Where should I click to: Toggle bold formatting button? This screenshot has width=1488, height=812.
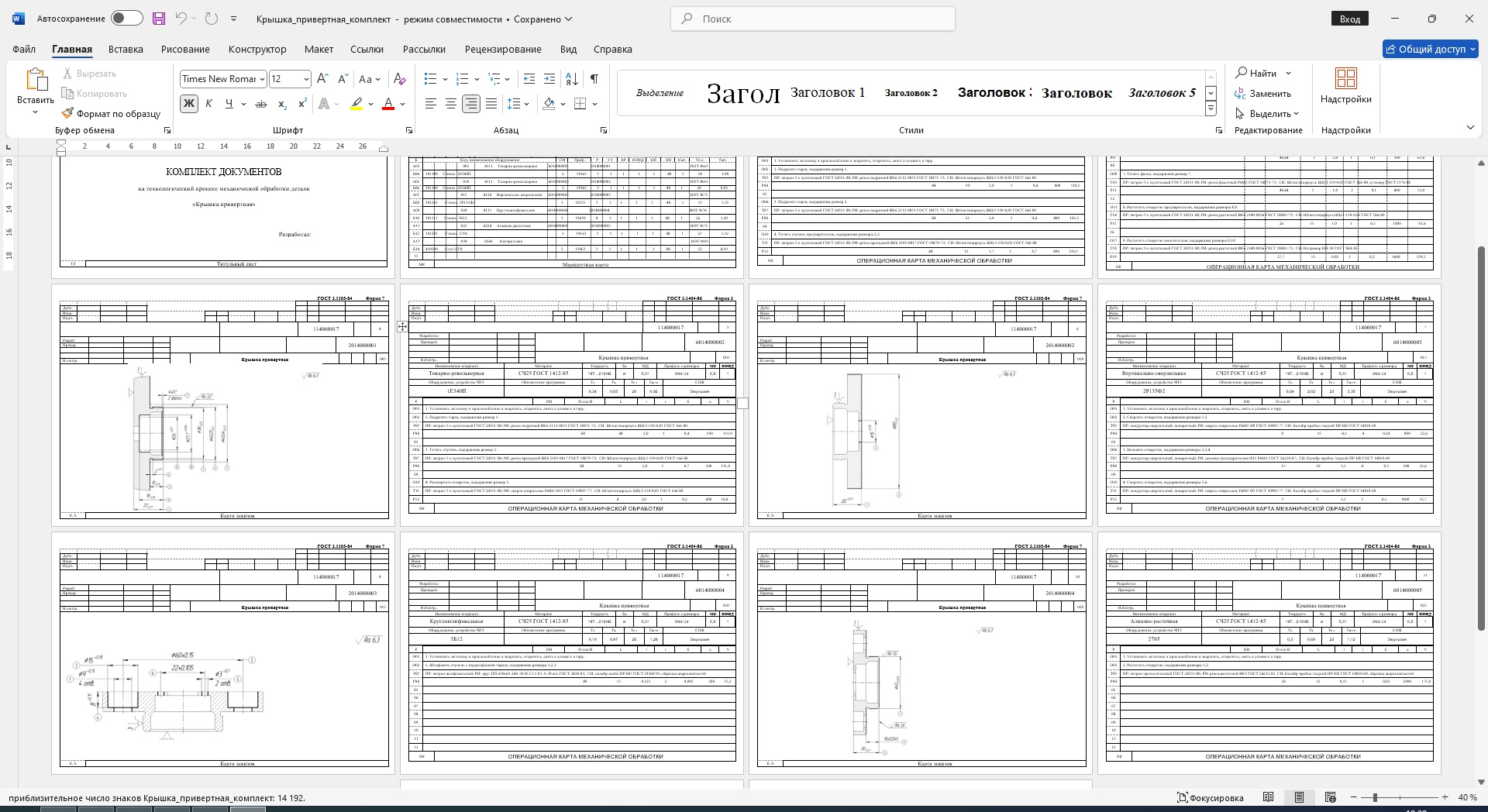188,104
